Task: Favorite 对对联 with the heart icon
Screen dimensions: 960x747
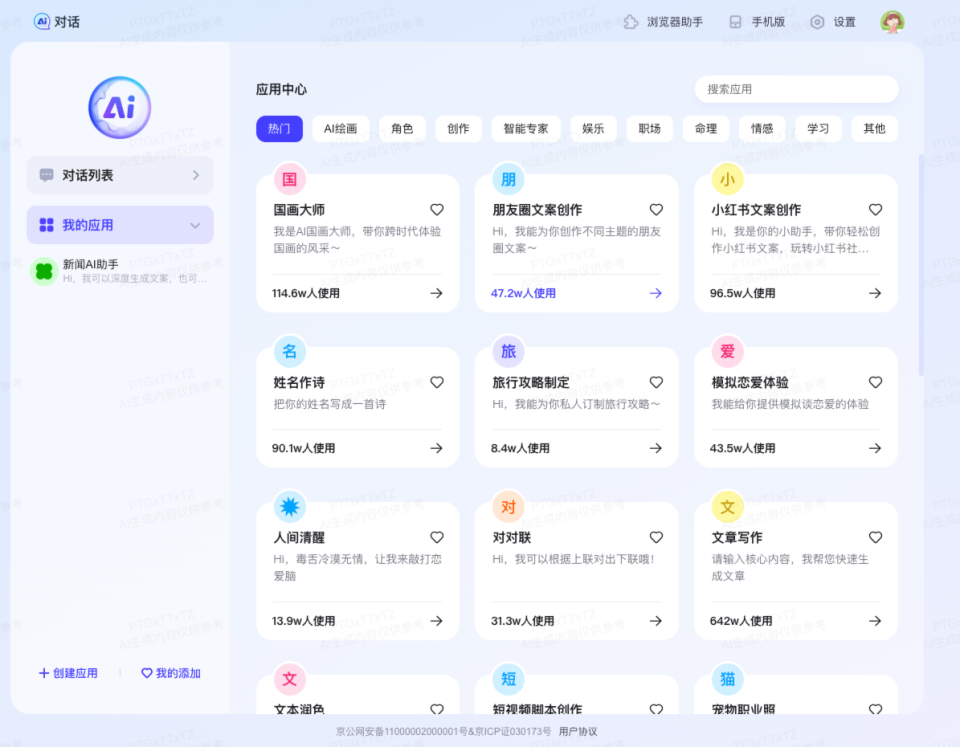Action: [x=656, y=537]
